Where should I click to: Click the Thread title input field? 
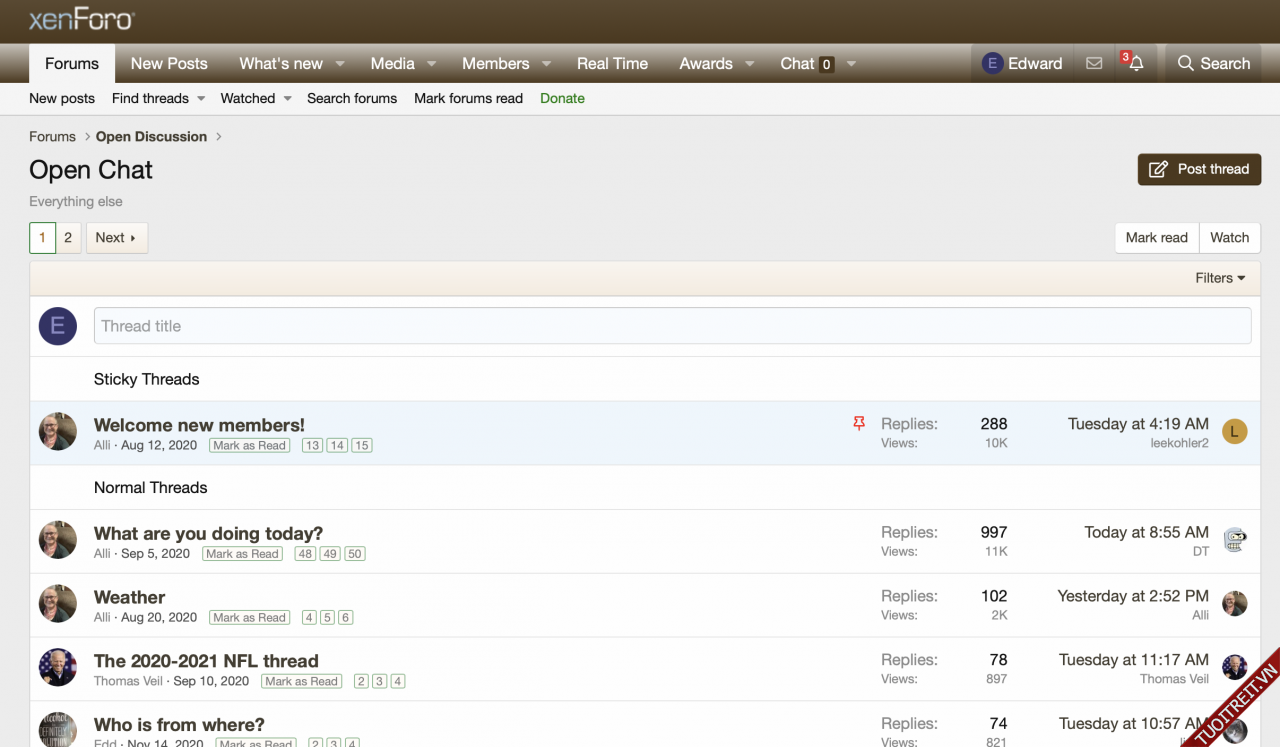tap(672, 326)
